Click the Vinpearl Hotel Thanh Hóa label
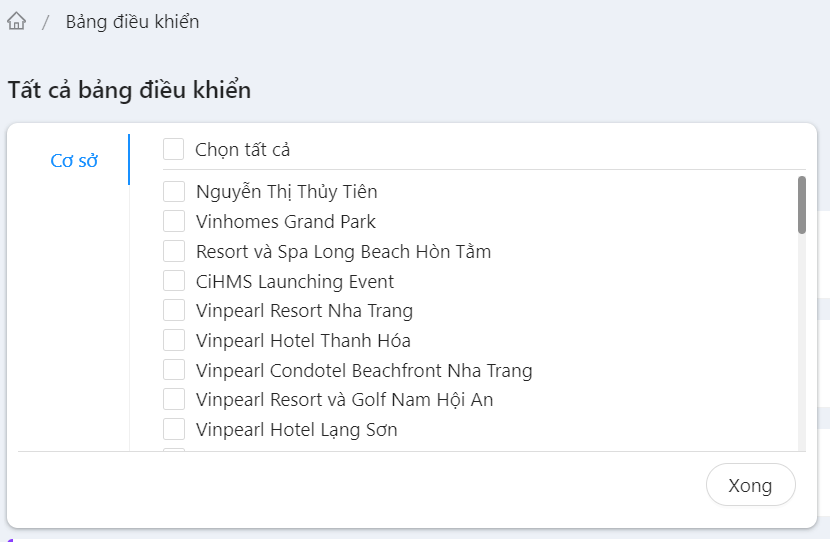The width and height of the screenshot is (830, 542). (303, 341)
